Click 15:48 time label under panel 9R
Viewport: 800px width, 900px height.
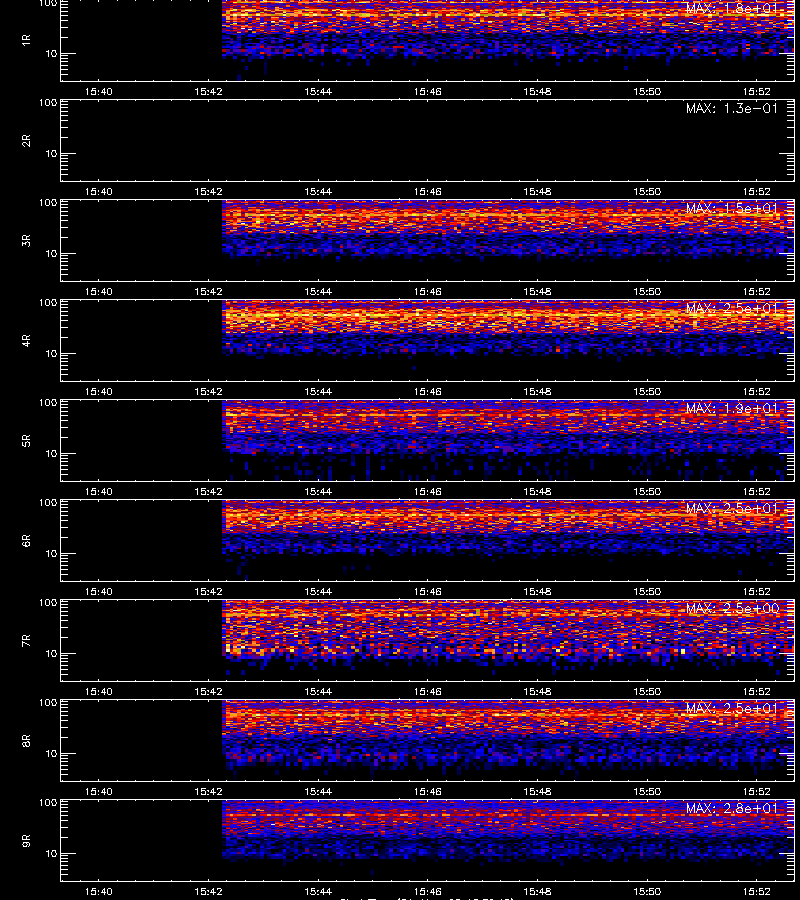point(537,891)
